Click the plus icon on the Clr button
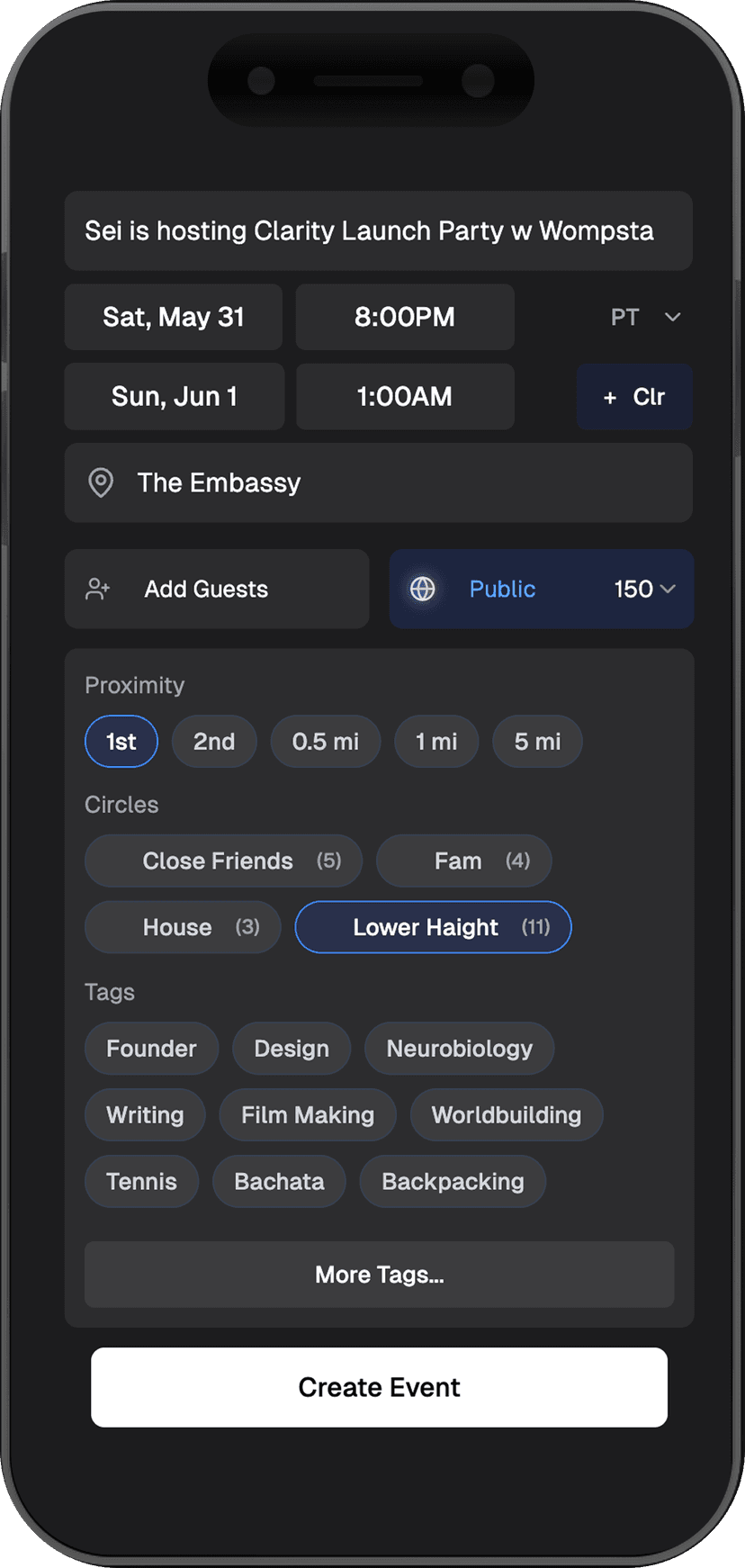745x1568 pixels. [x=610, y=397]
